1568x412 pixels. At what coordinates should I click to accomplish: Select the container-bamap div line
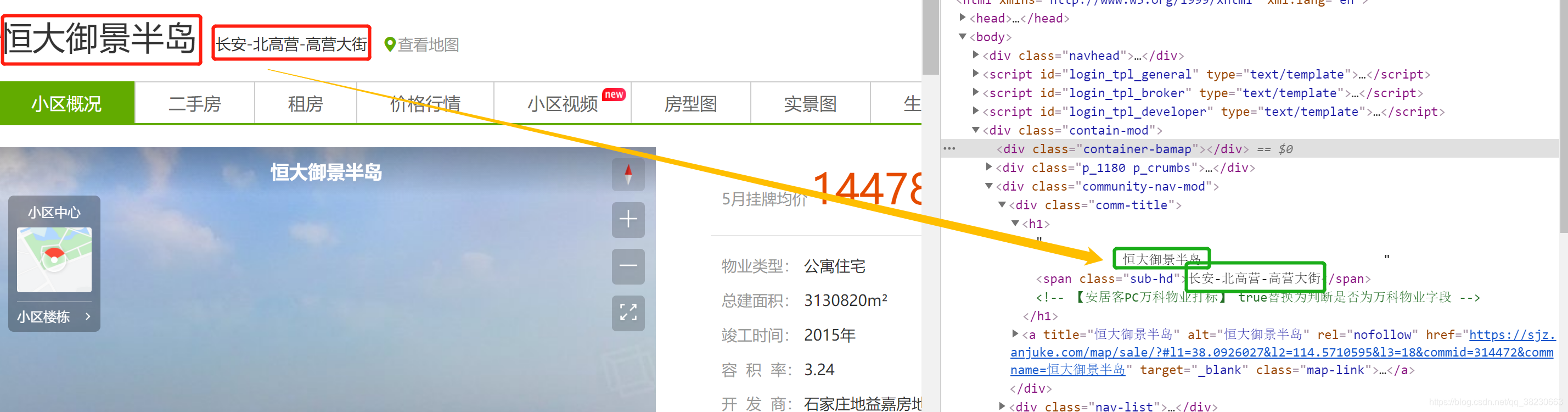(1250, 149)
